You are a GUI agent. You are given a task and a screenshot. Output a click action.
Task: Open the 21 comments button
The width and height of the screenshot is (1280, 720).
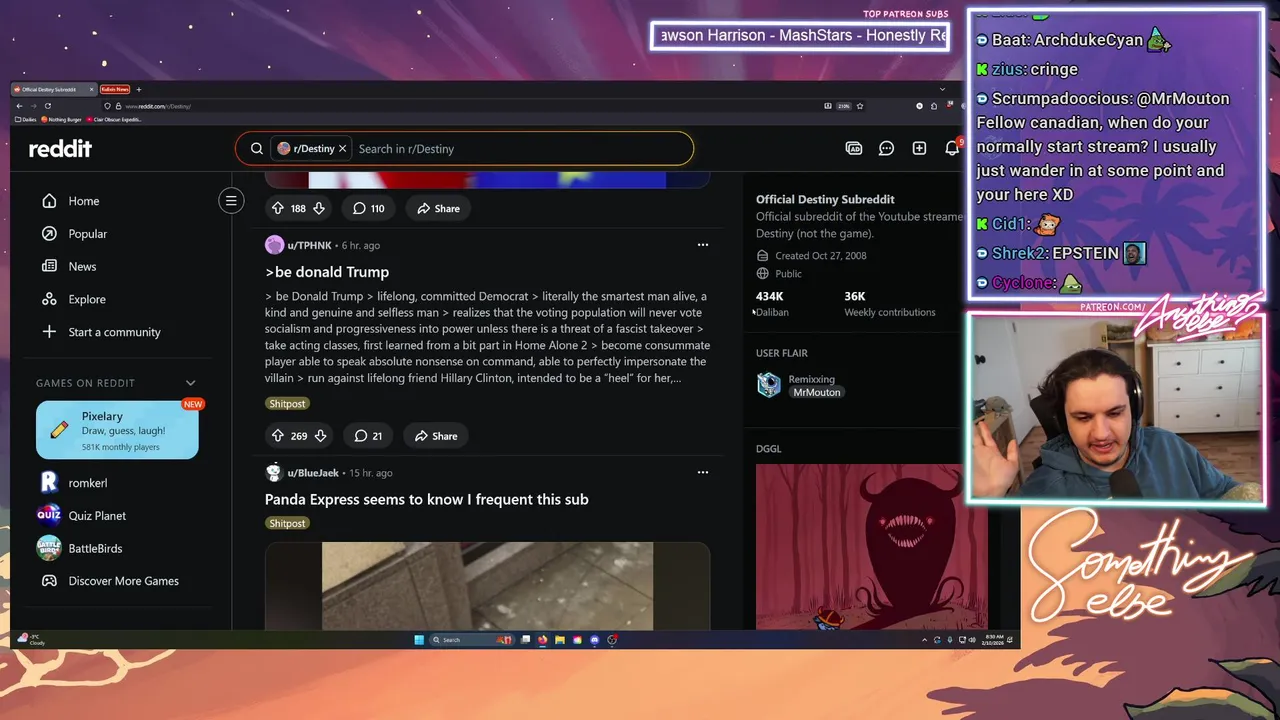coord(368,436)
